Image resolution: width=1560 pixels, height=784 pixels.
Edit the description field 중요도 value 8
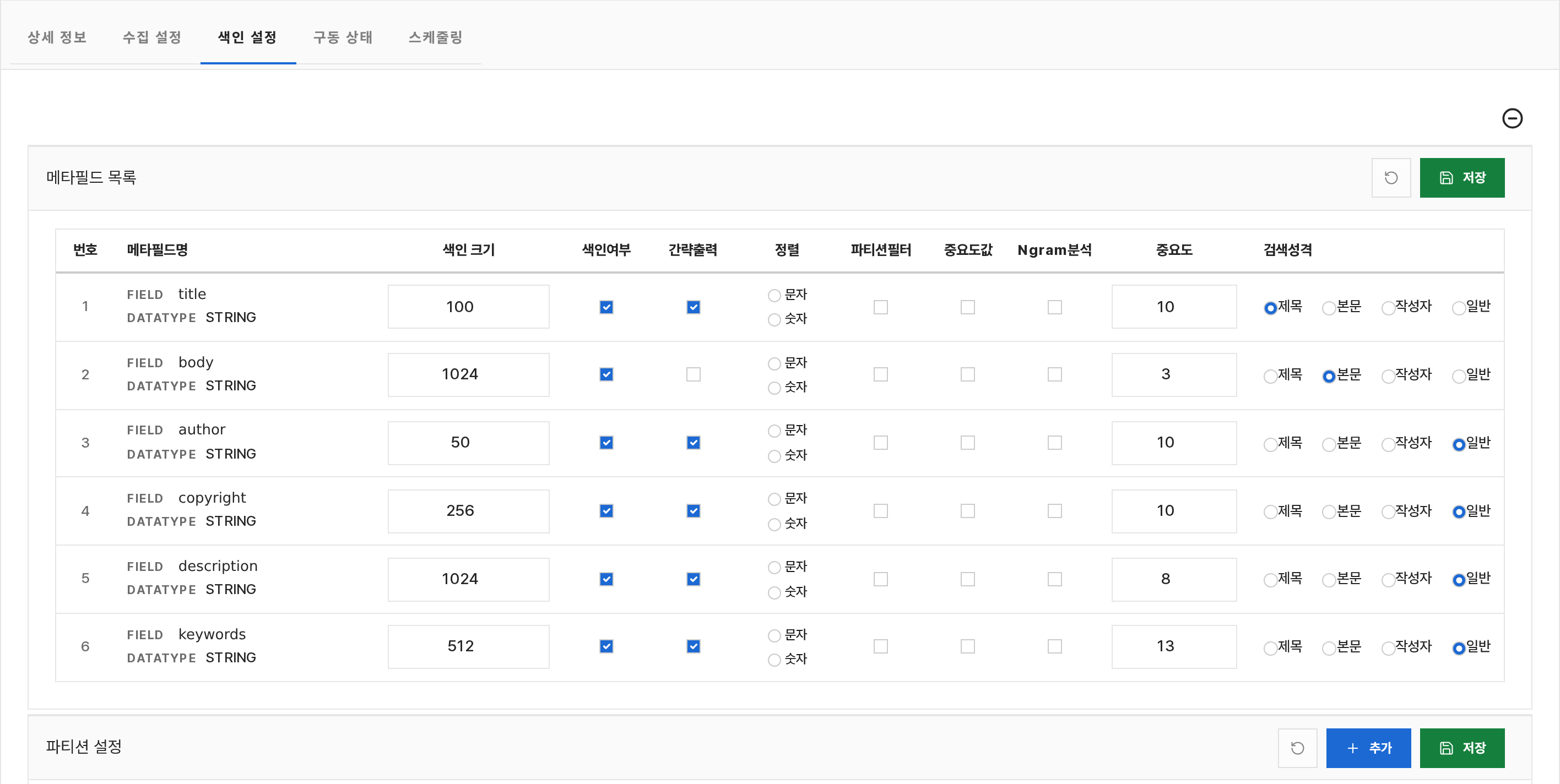1174,579
